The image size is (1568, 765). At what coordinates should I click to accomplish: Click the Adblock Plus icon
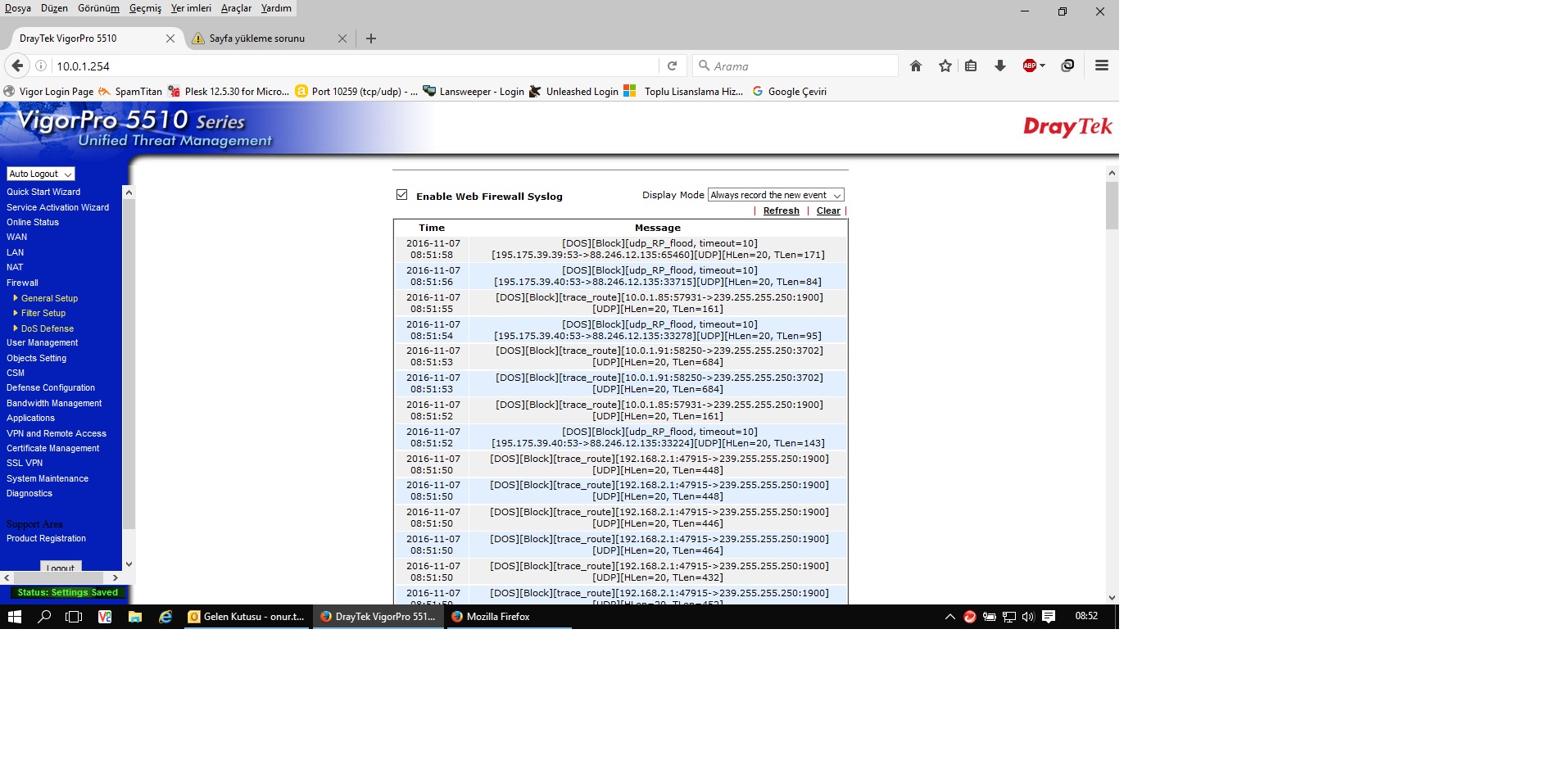1030,66
